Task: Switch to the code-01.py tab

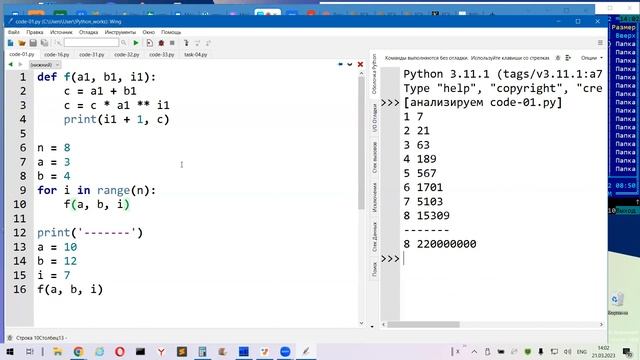Action: pos(22,54)
